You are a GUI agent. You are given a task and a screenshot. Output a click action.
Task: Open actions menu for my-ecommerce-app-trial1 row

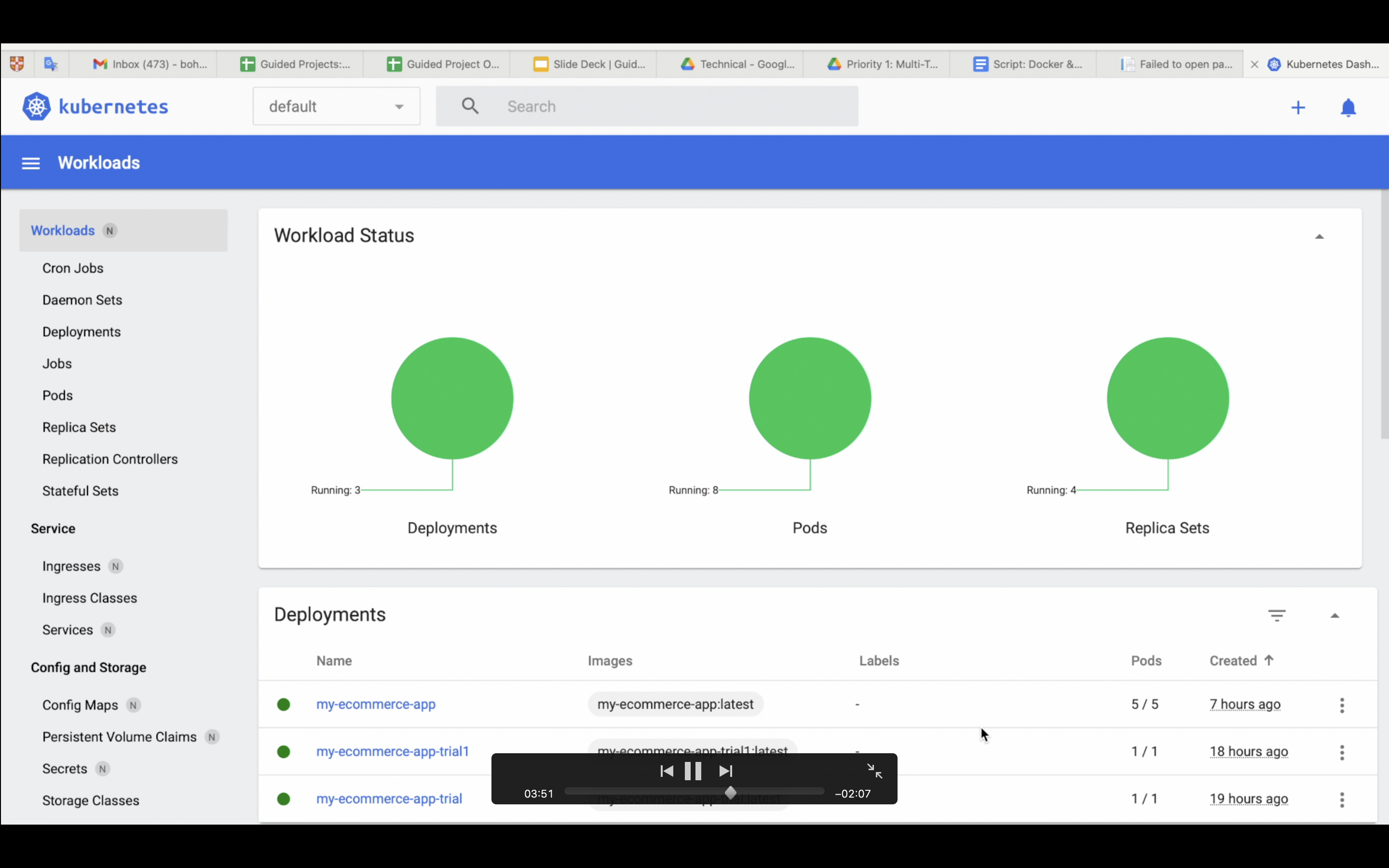1342,752
